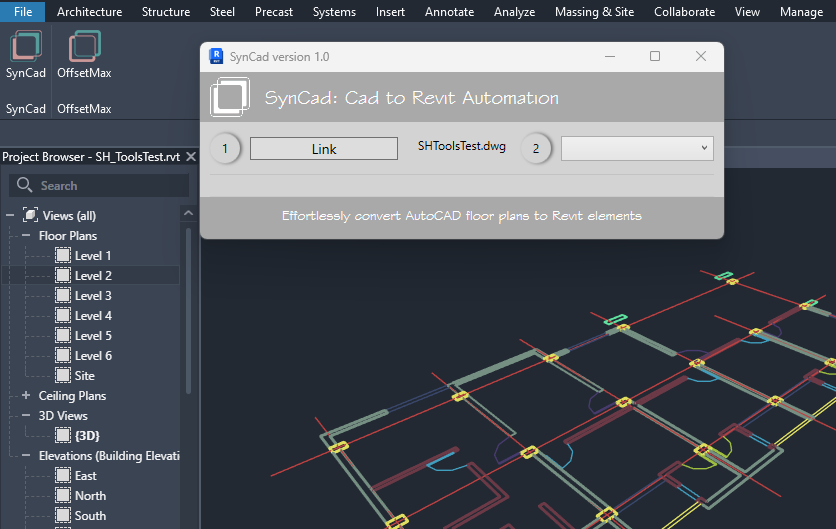Viewport: 836px width, 529px height.
Task: Select Level 4 floor plan
Action: (93, 315)
